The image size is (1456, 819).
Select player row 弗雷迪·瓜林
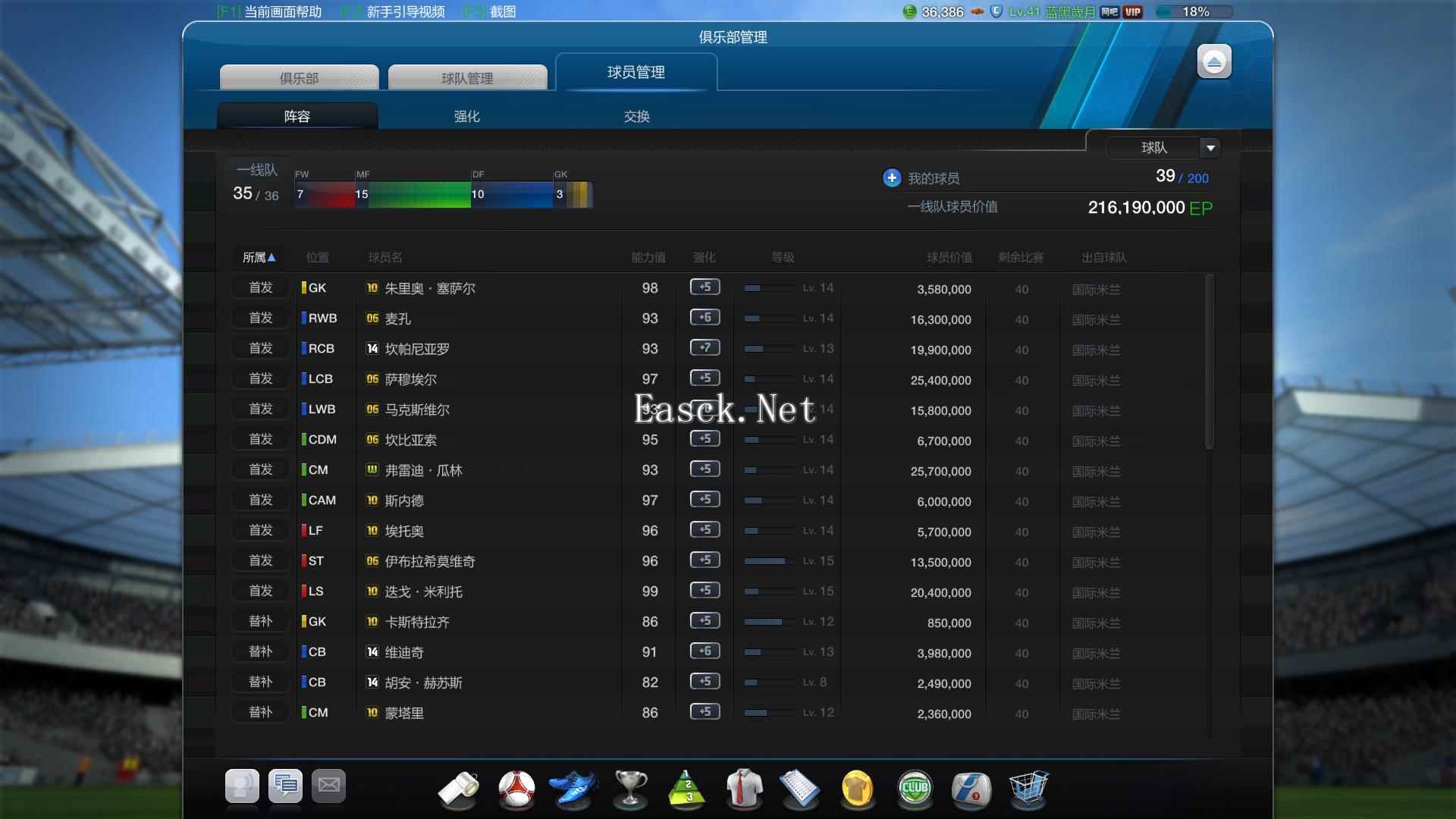[717, 469]
